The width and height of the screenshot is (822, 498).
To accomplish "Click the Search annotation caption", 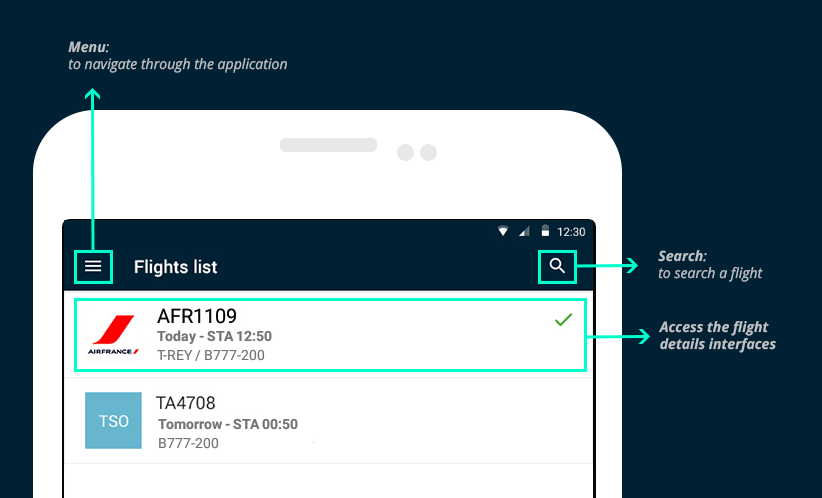I will [710, 265].
